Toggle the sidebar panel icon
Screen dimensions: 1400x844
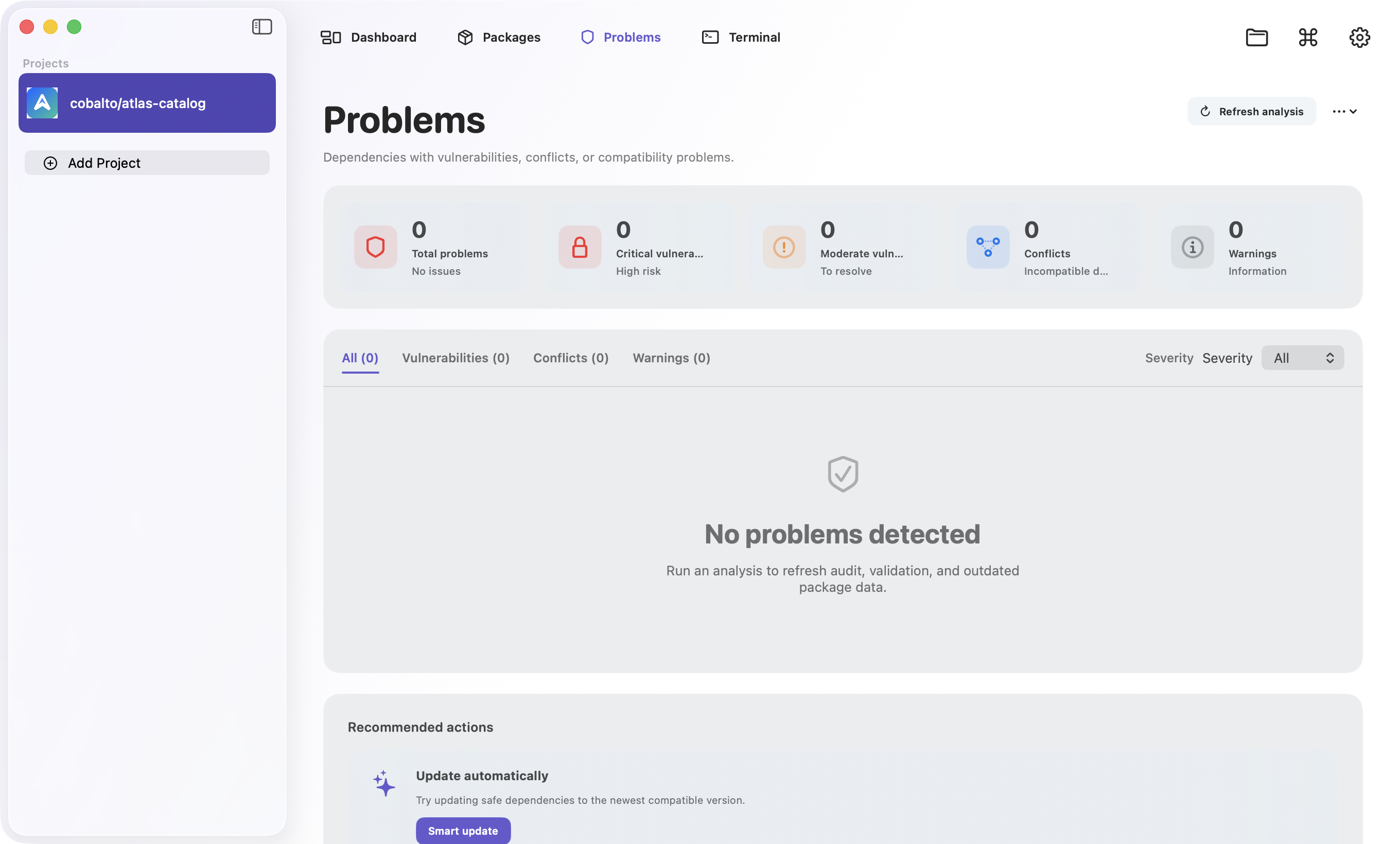(x=262, y=27)
